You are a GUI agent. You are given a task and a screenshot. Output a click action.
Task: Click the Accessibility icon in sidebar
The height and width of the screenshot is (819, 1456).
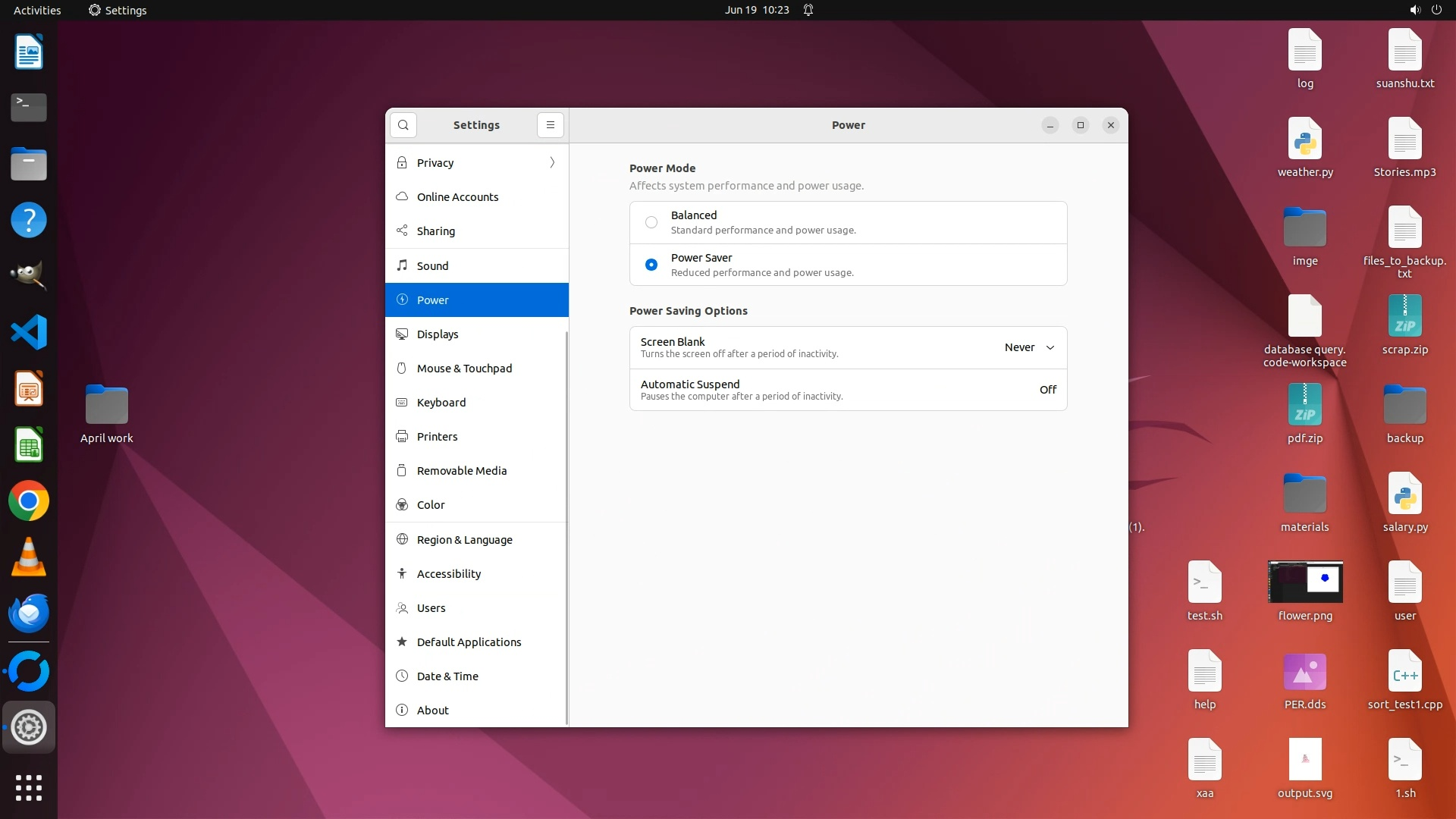[x=402, y=573]
